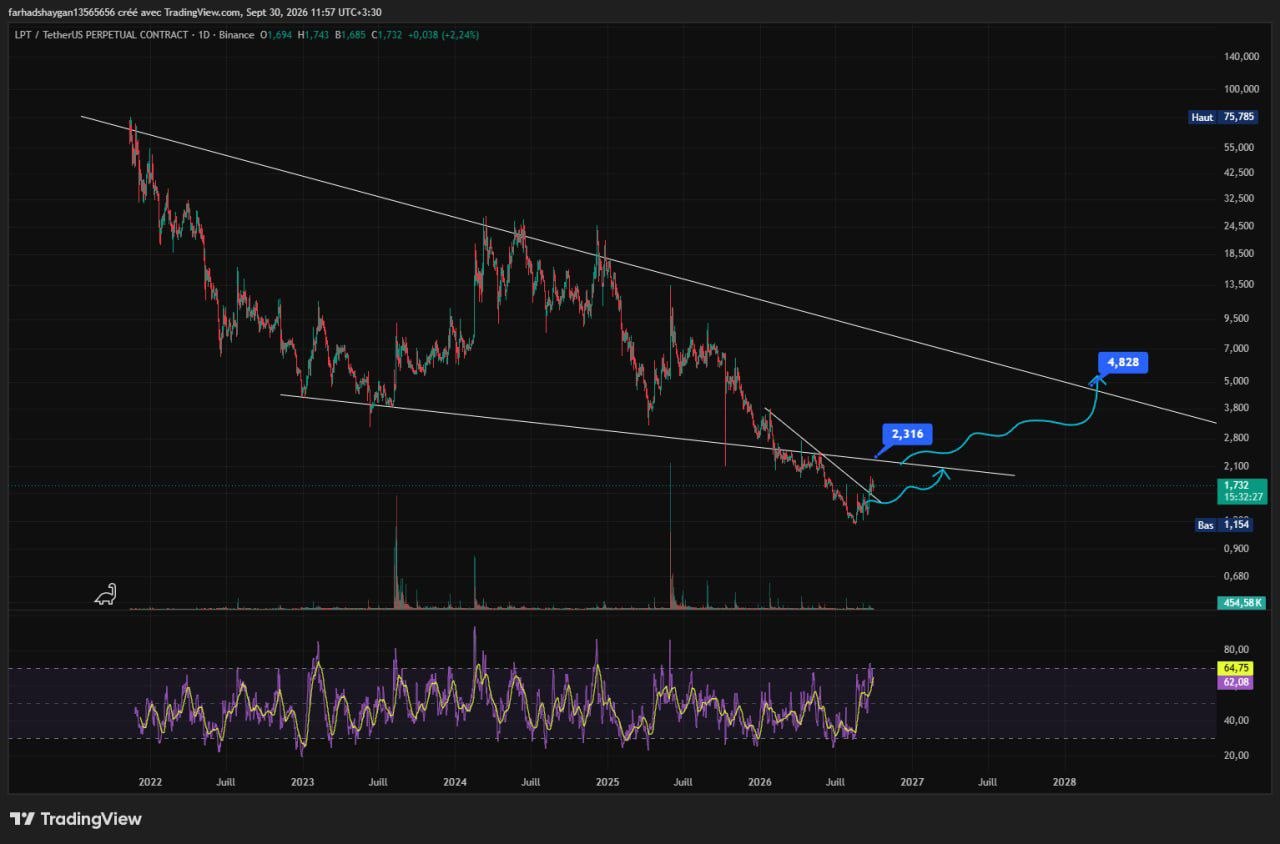Click the dinosaur icon above the volume bars
Image resolution: width=1280 pixels, height=844 pixels.
[105, 594]
